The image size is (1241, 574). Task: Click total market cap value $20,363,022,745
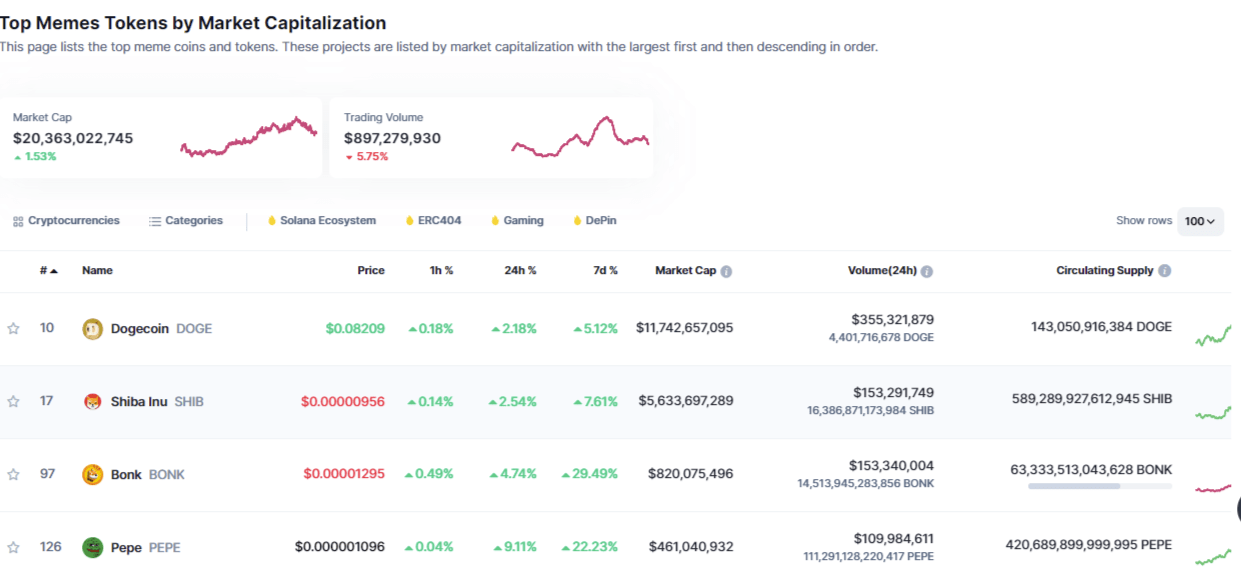(73, 139)
